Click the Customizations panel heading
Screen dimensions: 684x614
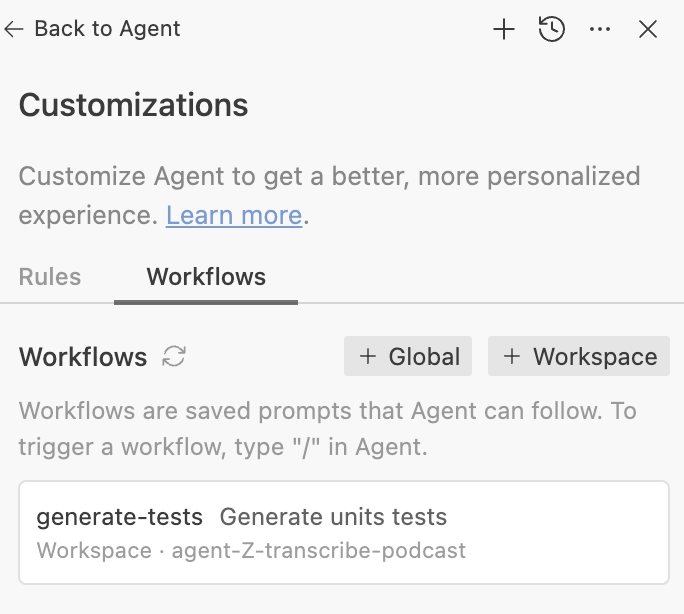tap(134, 105)
